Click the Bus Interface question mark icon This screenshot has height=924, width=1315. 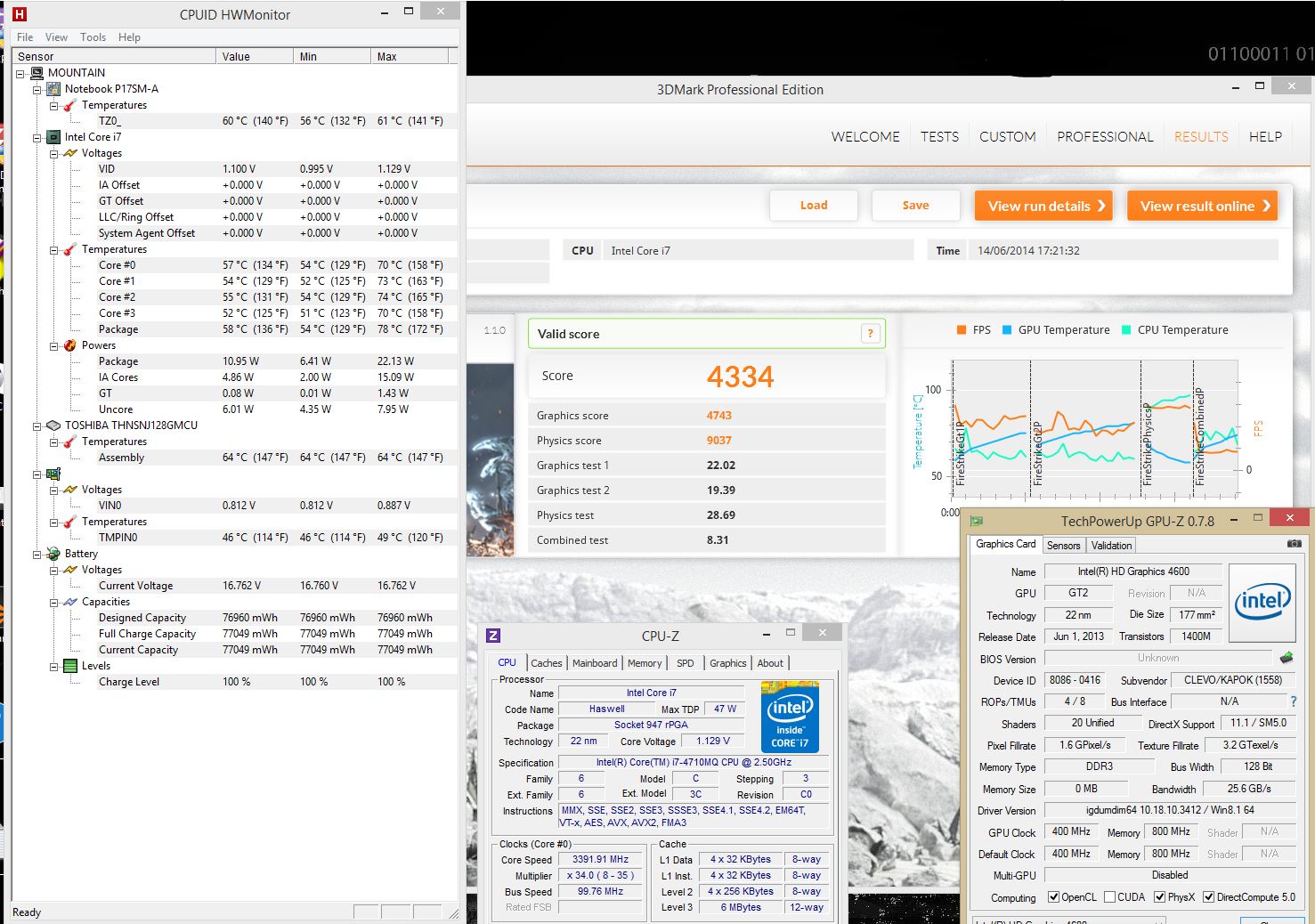[x=1293, y=701]
